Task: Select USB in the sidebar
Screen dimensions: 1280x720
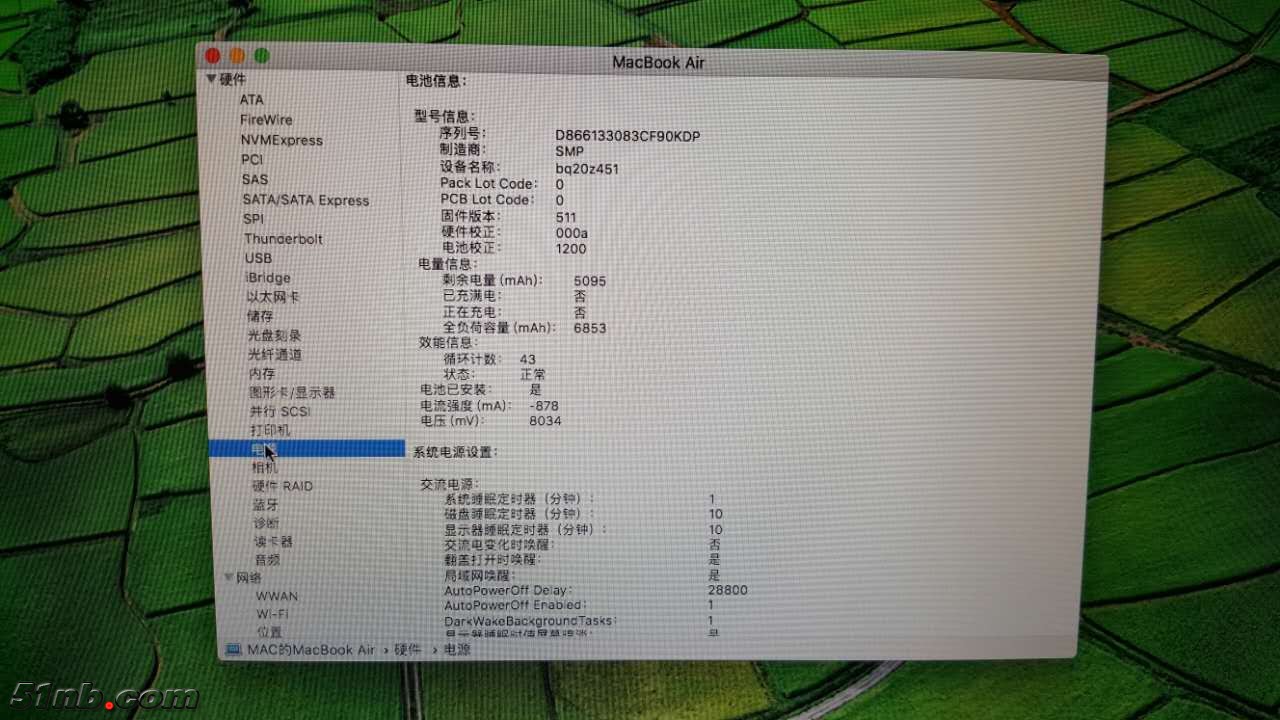Action: (x=258, y=258)
